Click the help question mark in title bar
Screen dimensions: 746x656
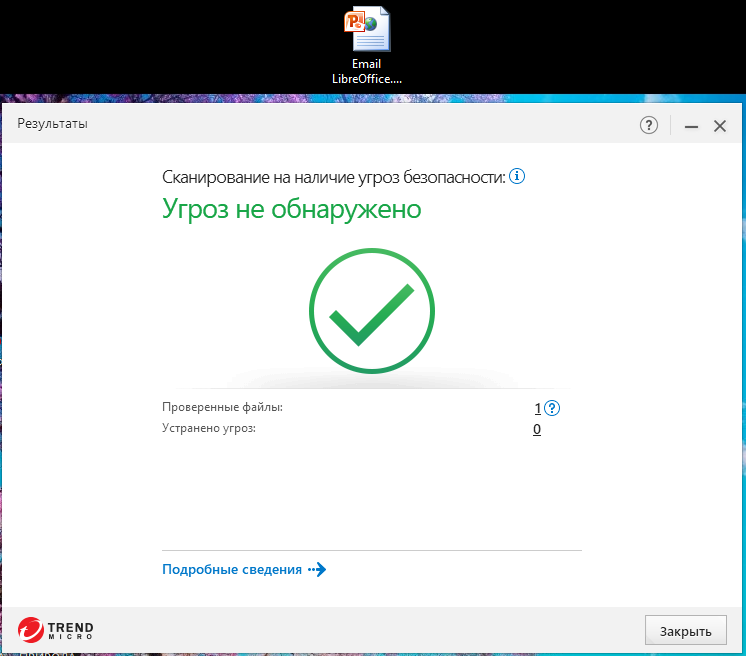(x=648, y=126)
